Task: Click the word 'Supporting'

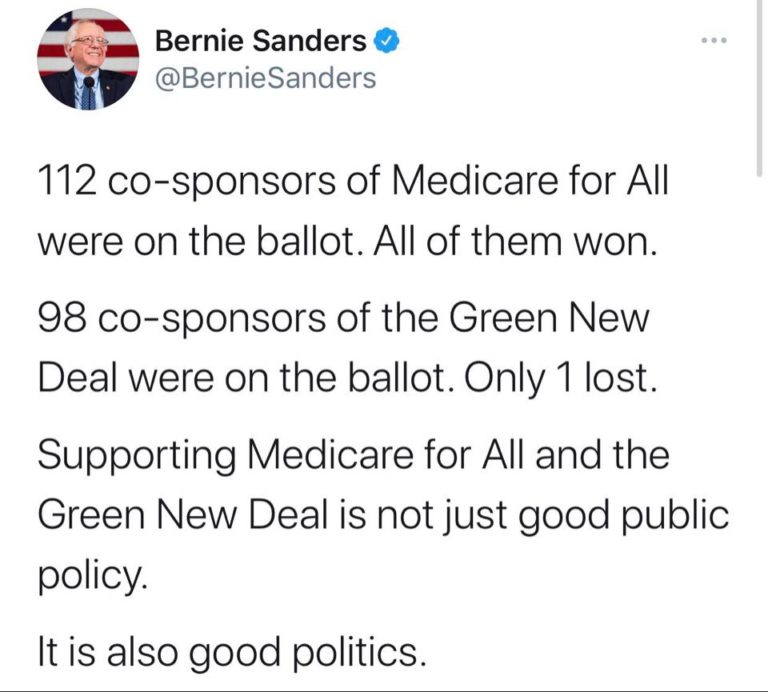Action: (137, 456)
